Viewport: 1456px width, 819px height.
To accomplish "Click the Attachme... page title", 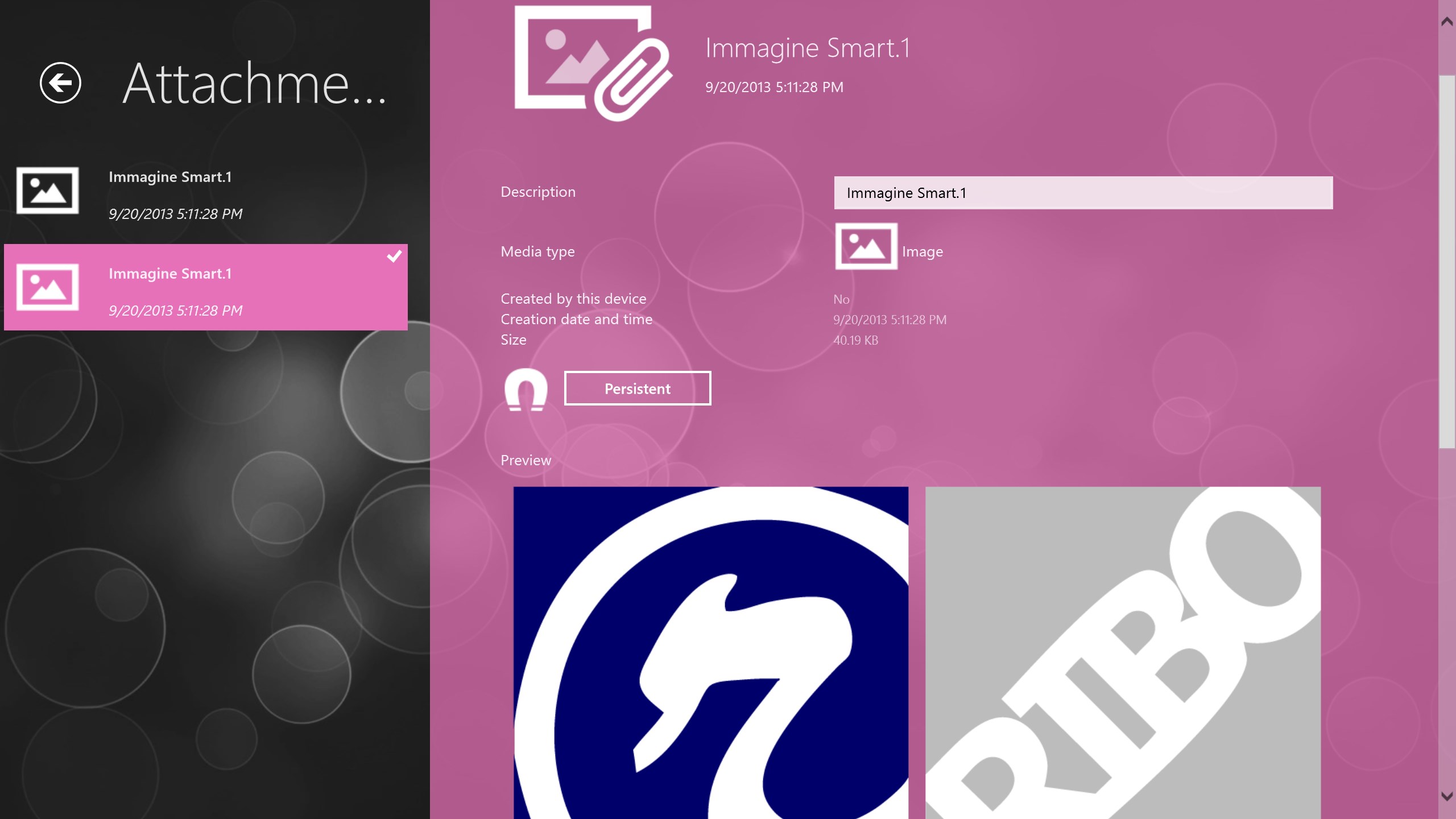I will pos(254,84).
